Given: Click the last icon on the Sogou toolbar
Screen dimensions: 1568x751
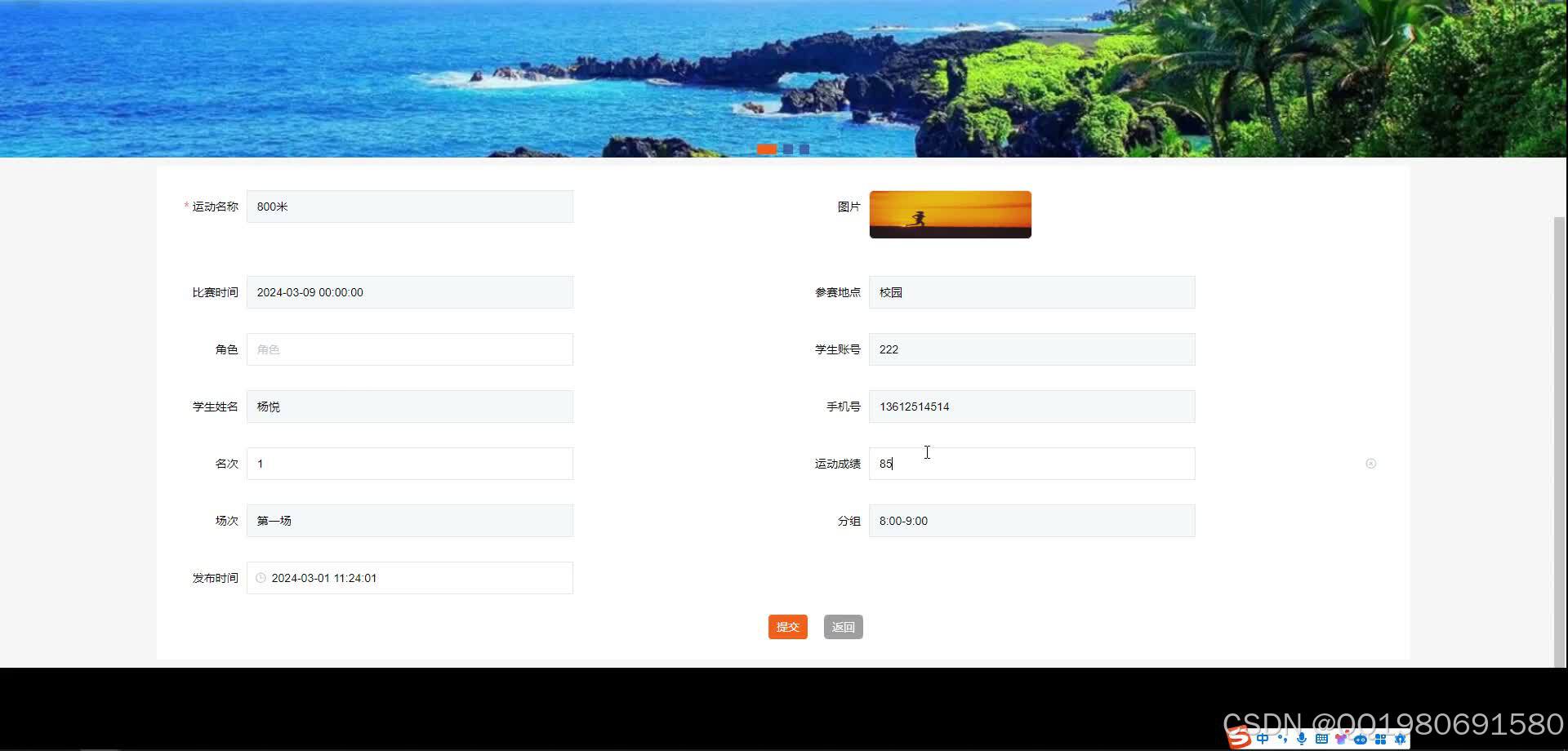Looking at the screenshot, I should pyautogui.click(x=1400, y=739).
